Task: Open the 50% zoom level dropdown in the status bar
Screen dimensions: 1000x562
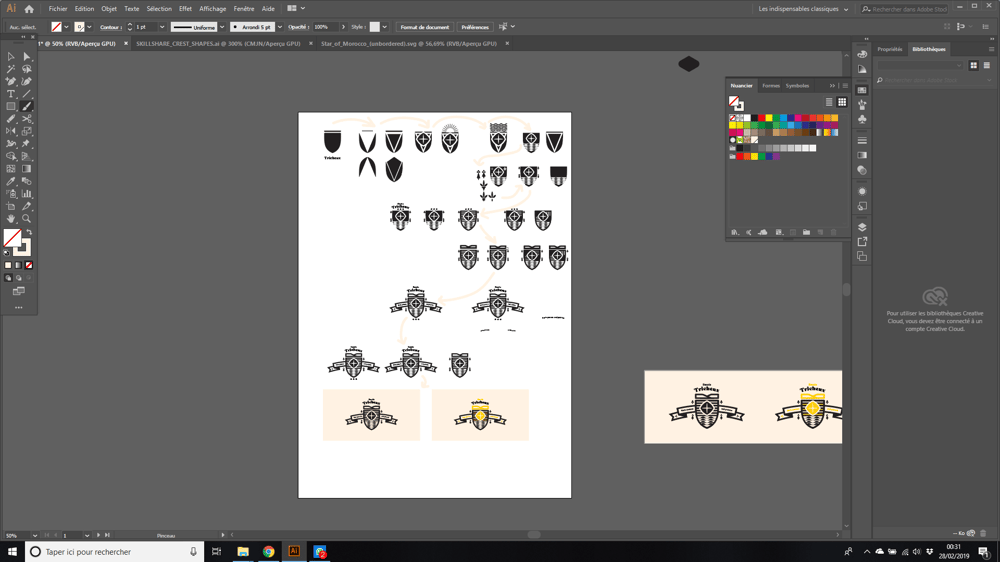Action: click(x=34, y=535)
